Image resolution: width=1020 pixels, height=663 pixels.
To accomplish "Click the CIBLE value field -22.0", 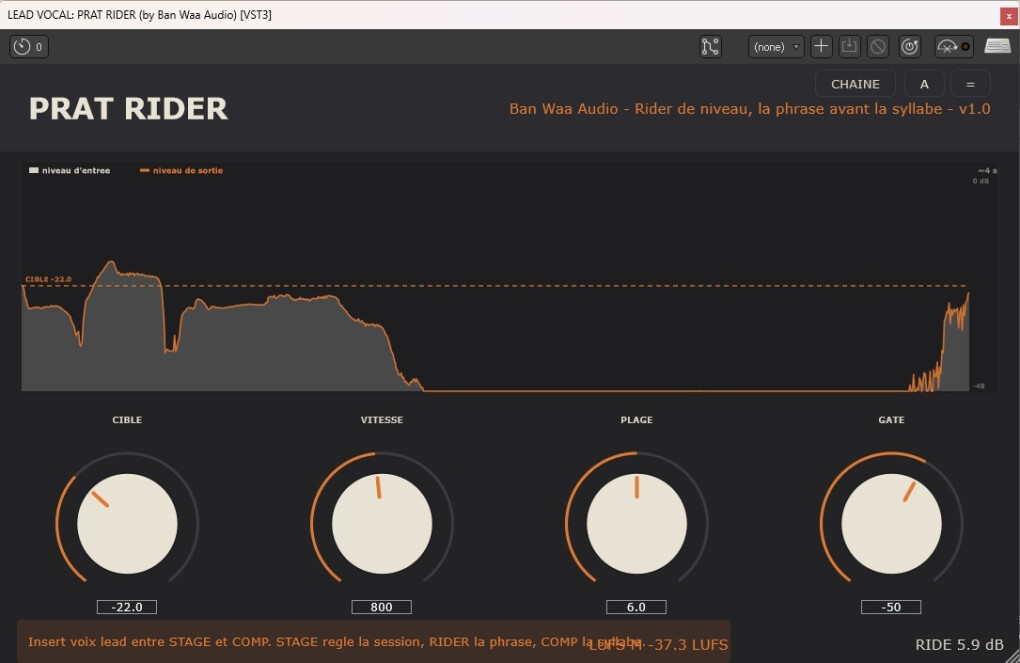I will coord(127,607).
